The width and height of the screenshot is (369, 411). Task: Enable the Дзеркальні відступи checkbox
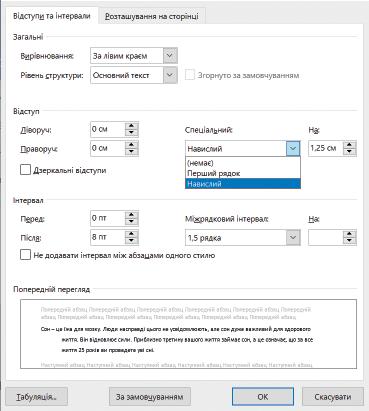pos(25,170)
